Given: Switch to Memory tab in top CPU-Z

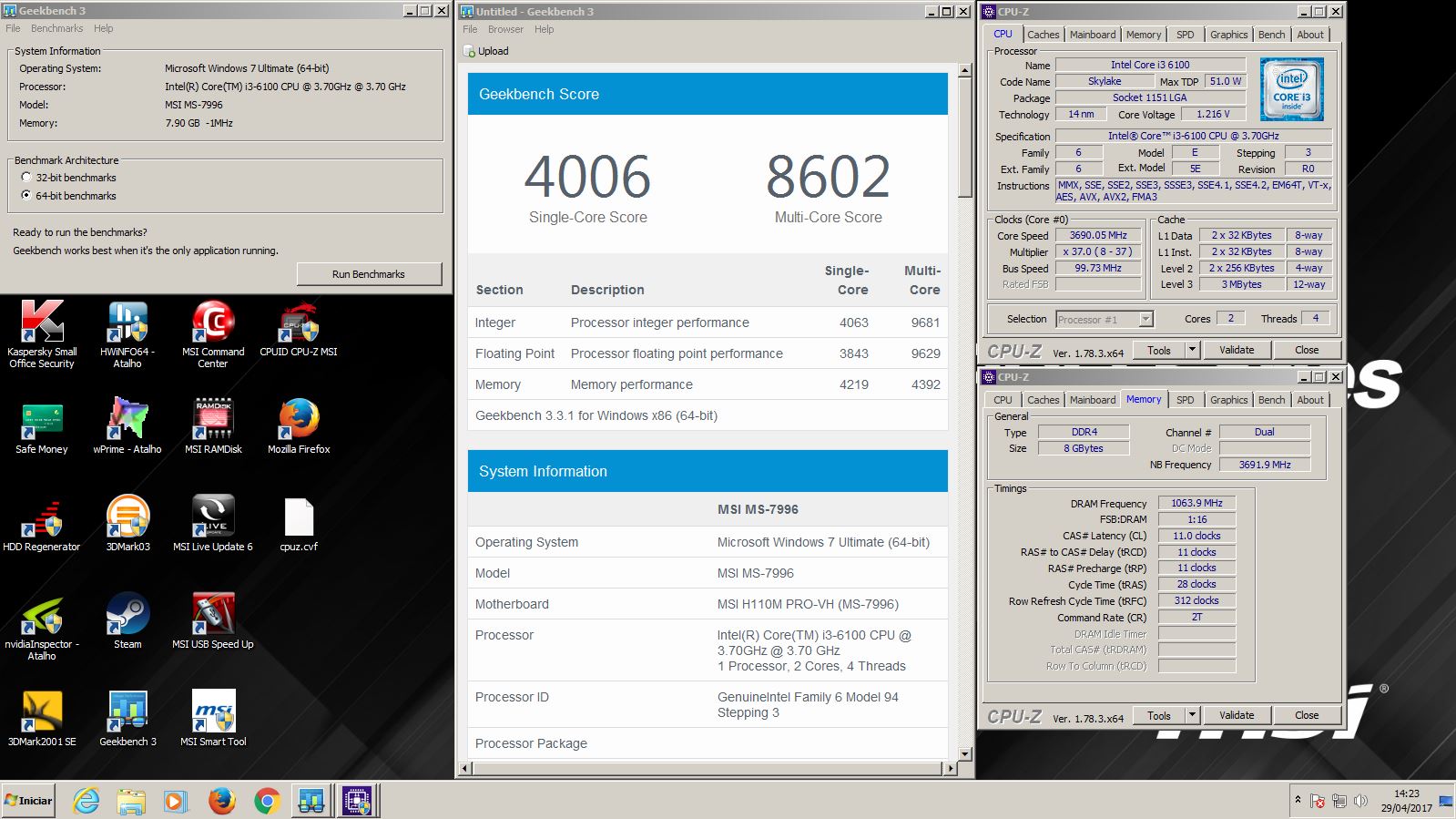Looking at the screenshot, I should [x=1144, y=35].
